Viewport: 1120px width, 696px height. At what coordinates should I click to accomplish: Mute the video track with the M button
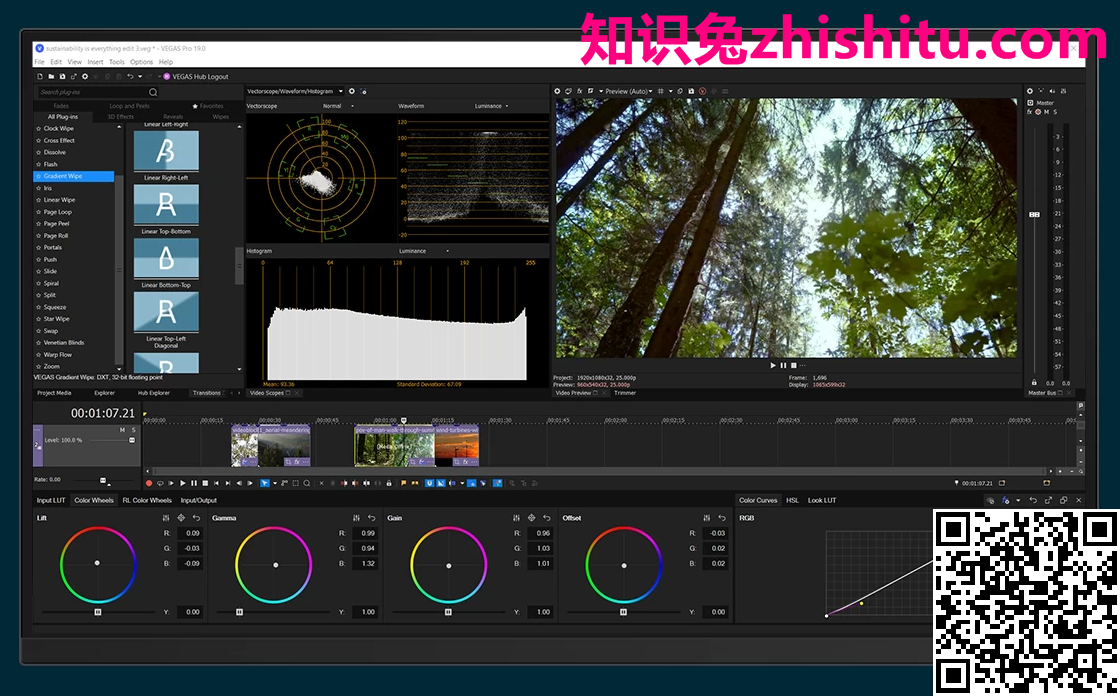(122, 429)
